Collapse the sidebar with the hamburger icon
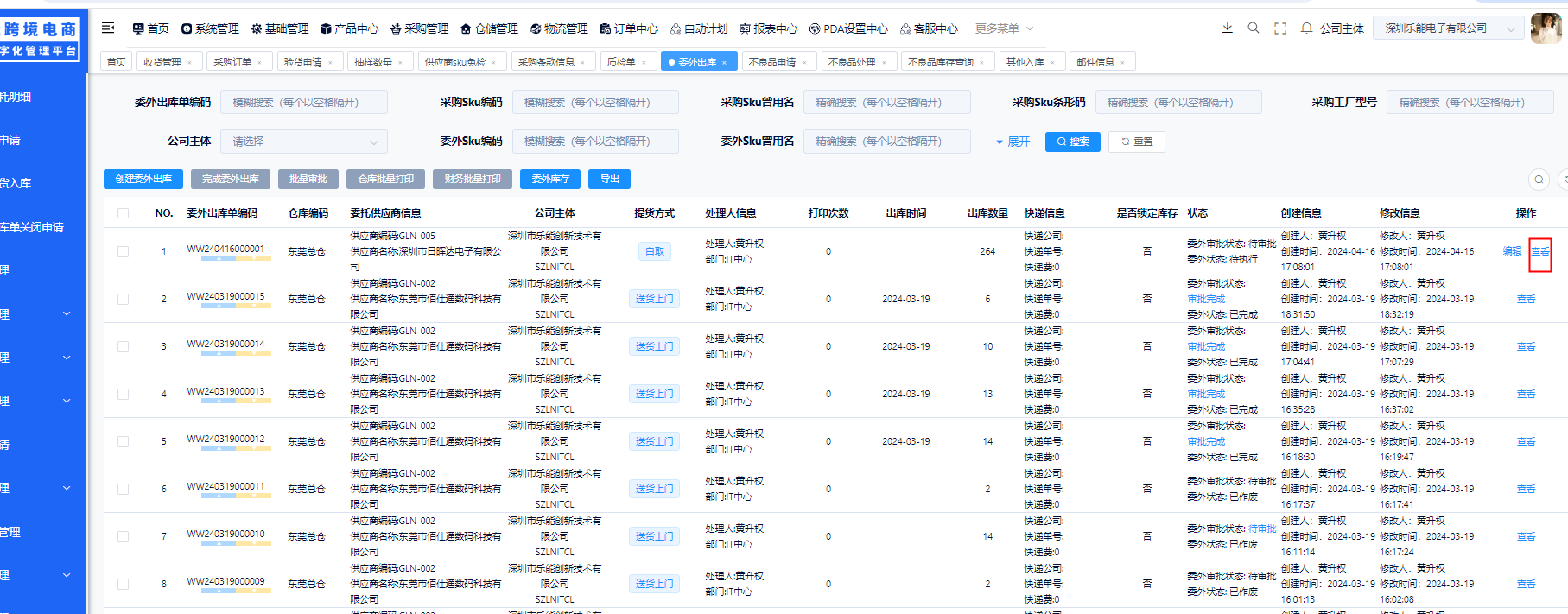Screen dimensions: 1568x614 pos(108,28)
